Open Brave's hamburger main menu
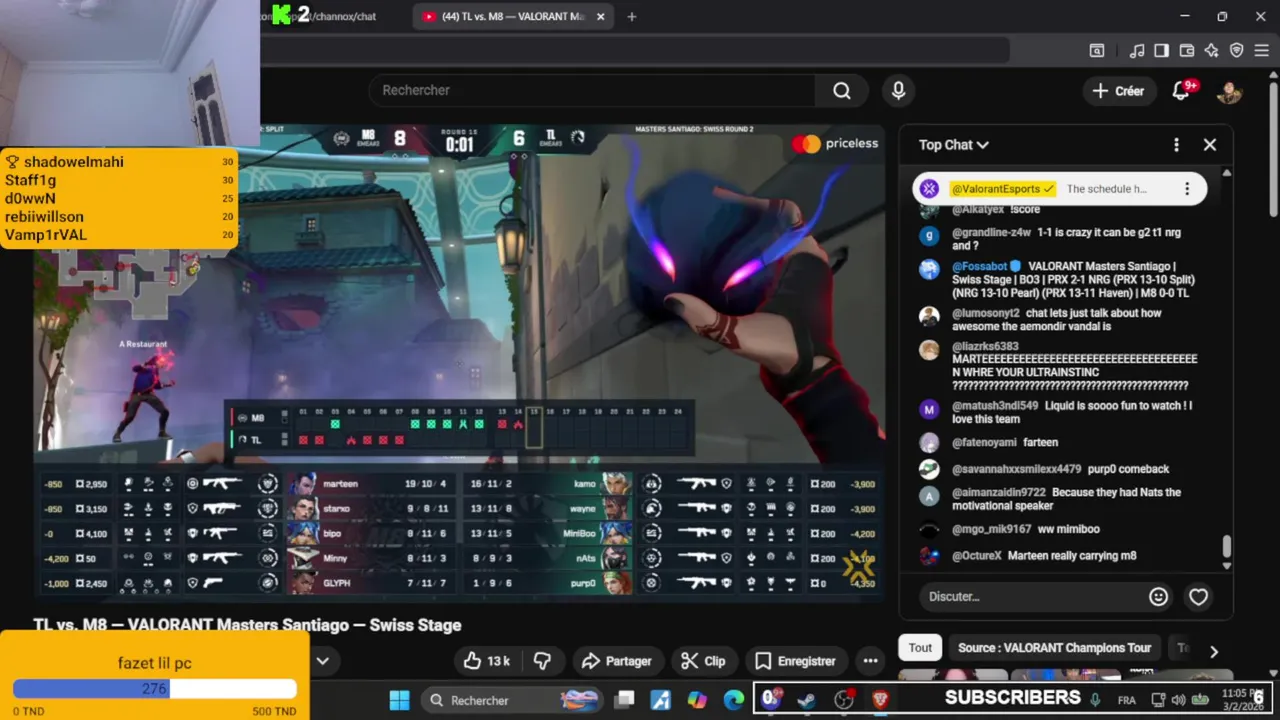Viewport: 1280px width, 720px height. coord(1261,51)
